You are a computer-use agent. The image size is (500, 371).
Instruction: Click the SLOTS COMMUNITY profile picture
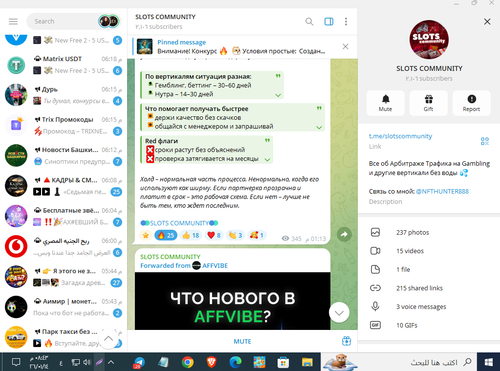pyautogui.click(x=429, y=40)
